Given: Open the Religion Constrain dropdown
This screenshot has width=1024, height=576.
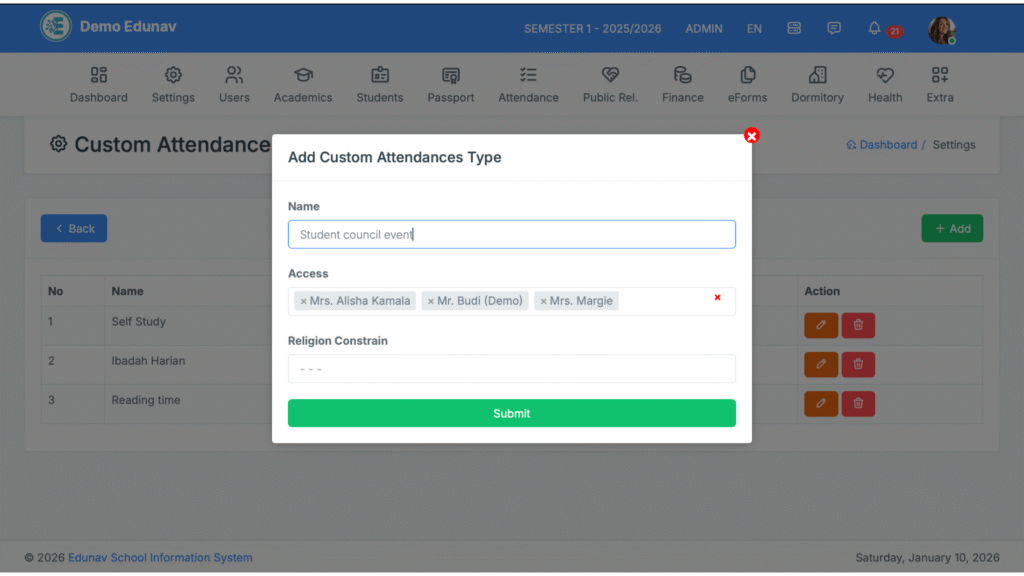Looking at the screenshot, I should 511,369.
